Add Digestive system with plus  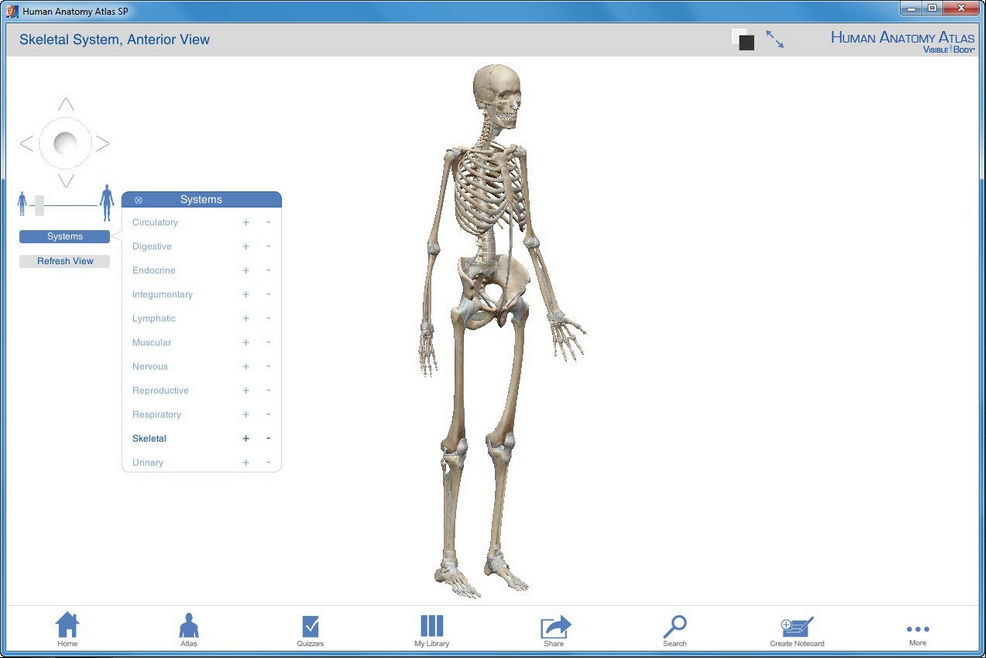point(246,246)
